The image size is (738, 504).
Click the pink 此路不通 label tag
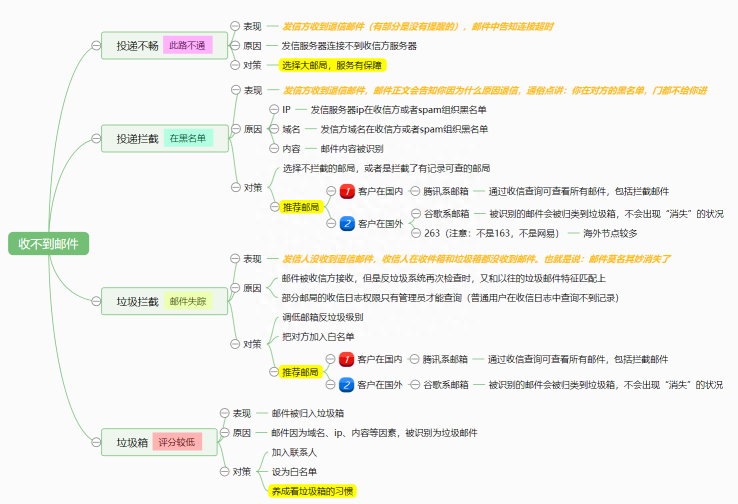click(187, 45)
